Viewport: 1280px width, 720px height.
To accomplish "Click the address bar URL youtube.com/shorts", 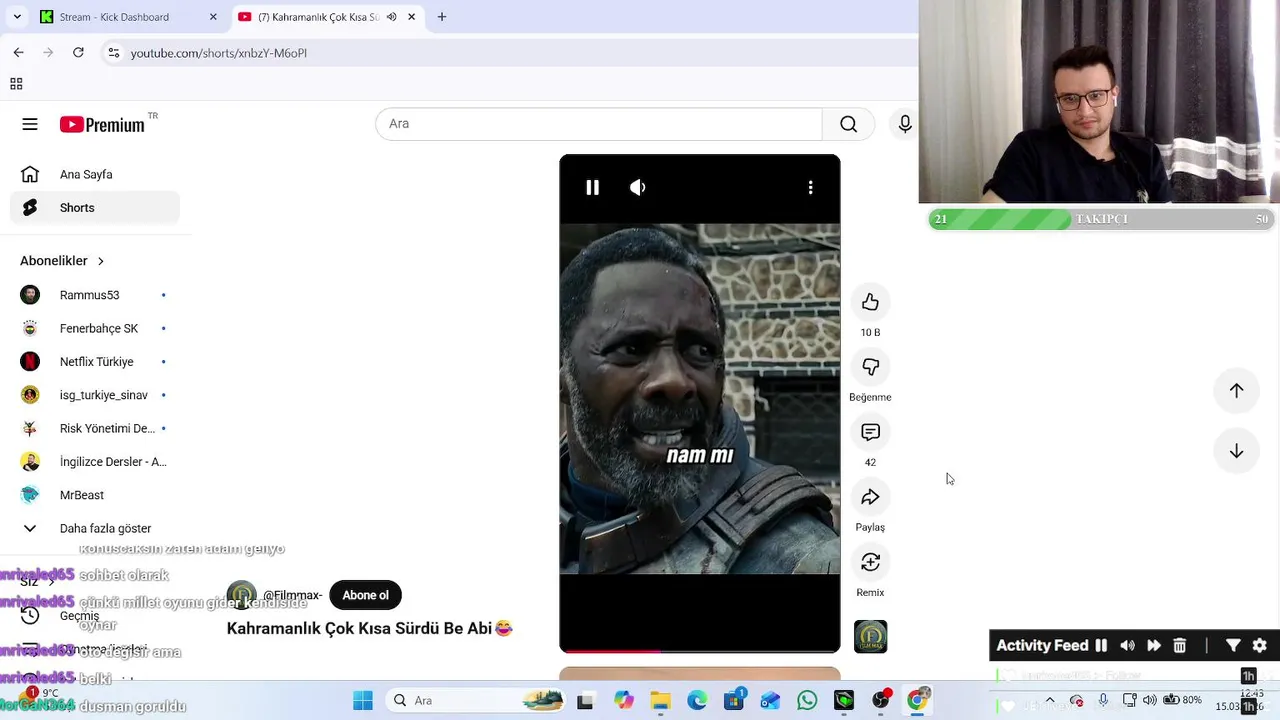I will pos(218,53).
